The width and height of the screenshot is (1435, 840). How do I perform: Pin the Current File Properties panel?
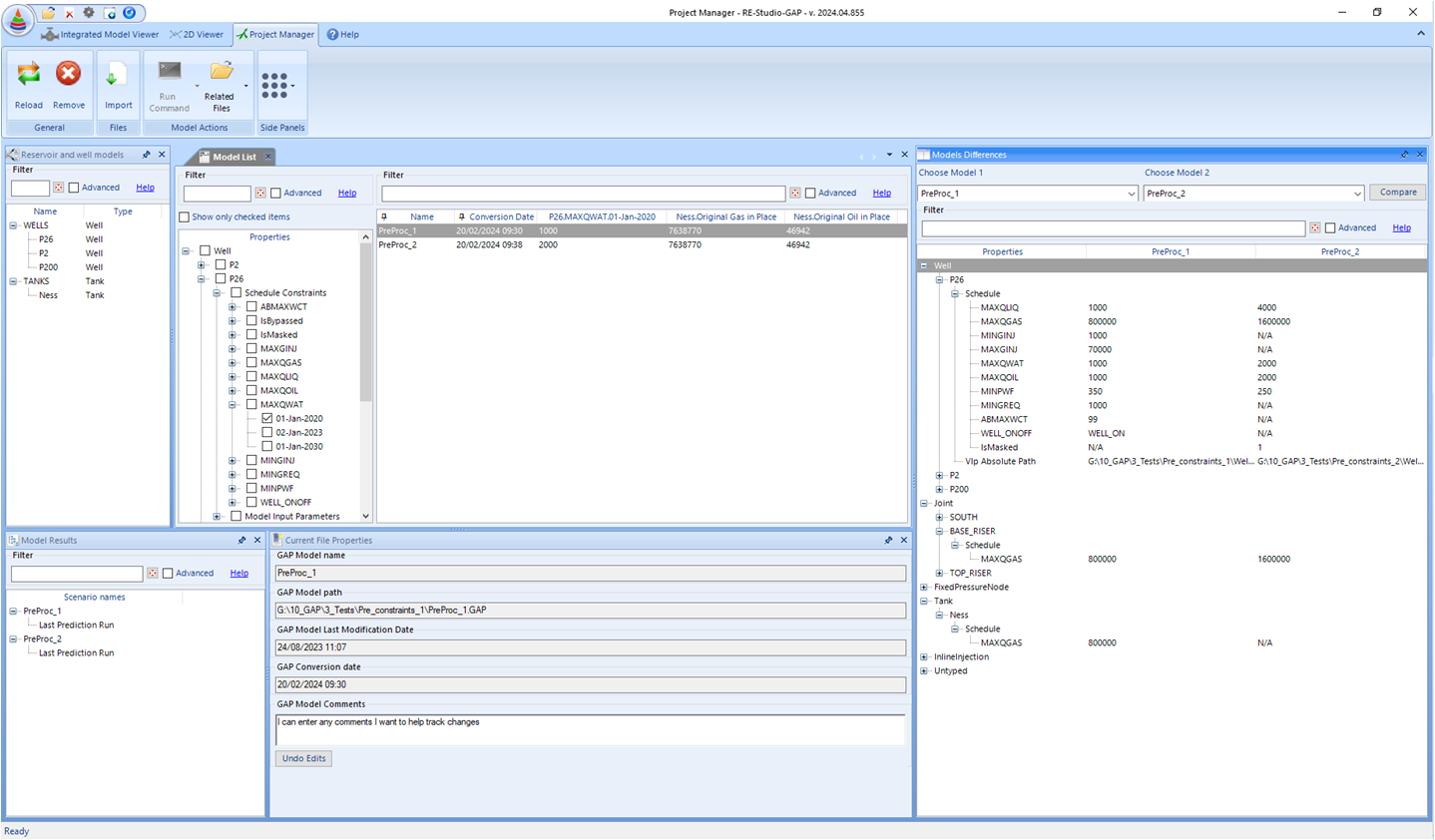coord(889,540)
